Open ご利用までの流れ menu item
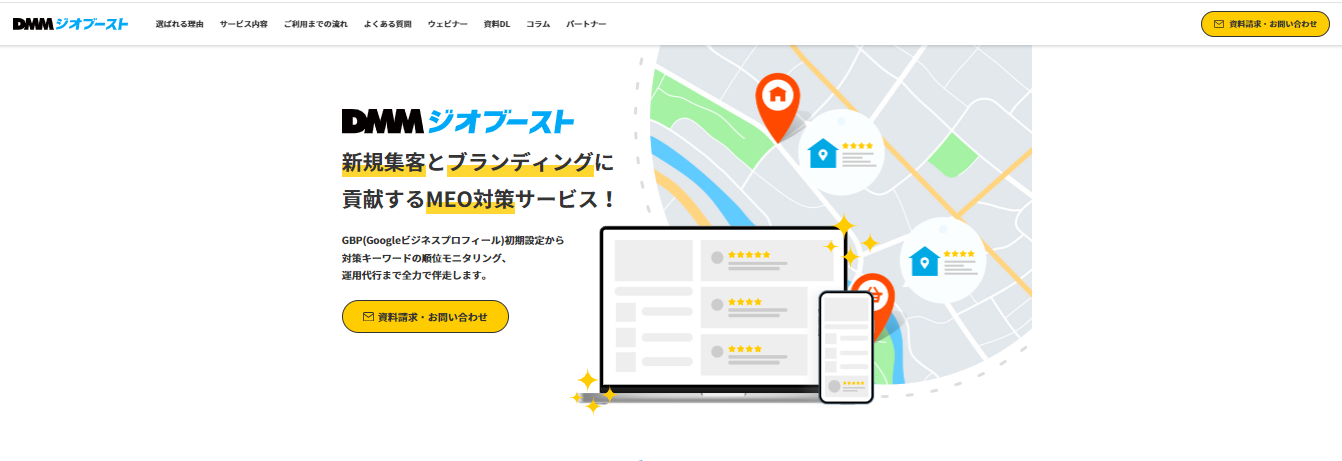 coord(315,23)
